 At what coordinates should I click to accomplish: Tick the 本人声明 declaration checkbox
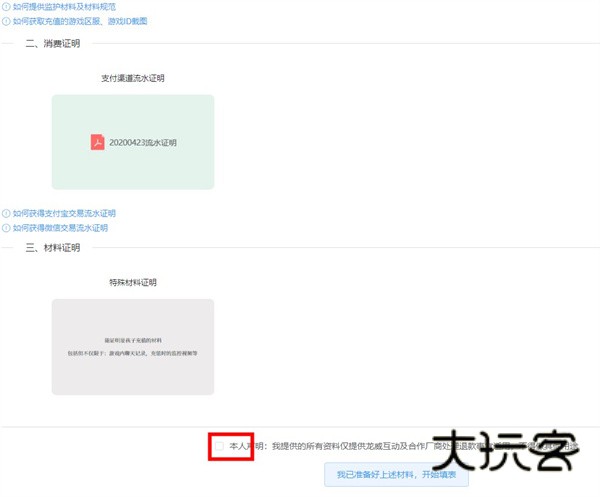[x=220, y=446]
